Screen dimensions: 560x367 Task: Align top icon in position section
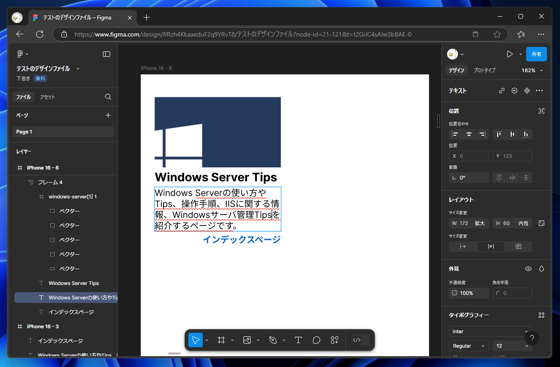[x=499, y=134]
